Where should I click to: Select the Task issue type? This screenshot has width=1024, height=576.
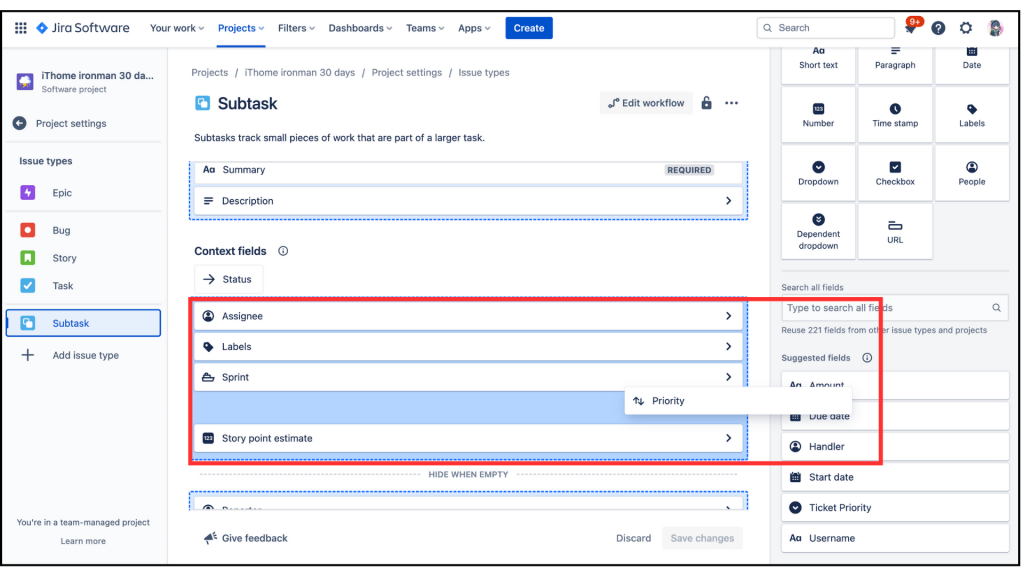84,285
